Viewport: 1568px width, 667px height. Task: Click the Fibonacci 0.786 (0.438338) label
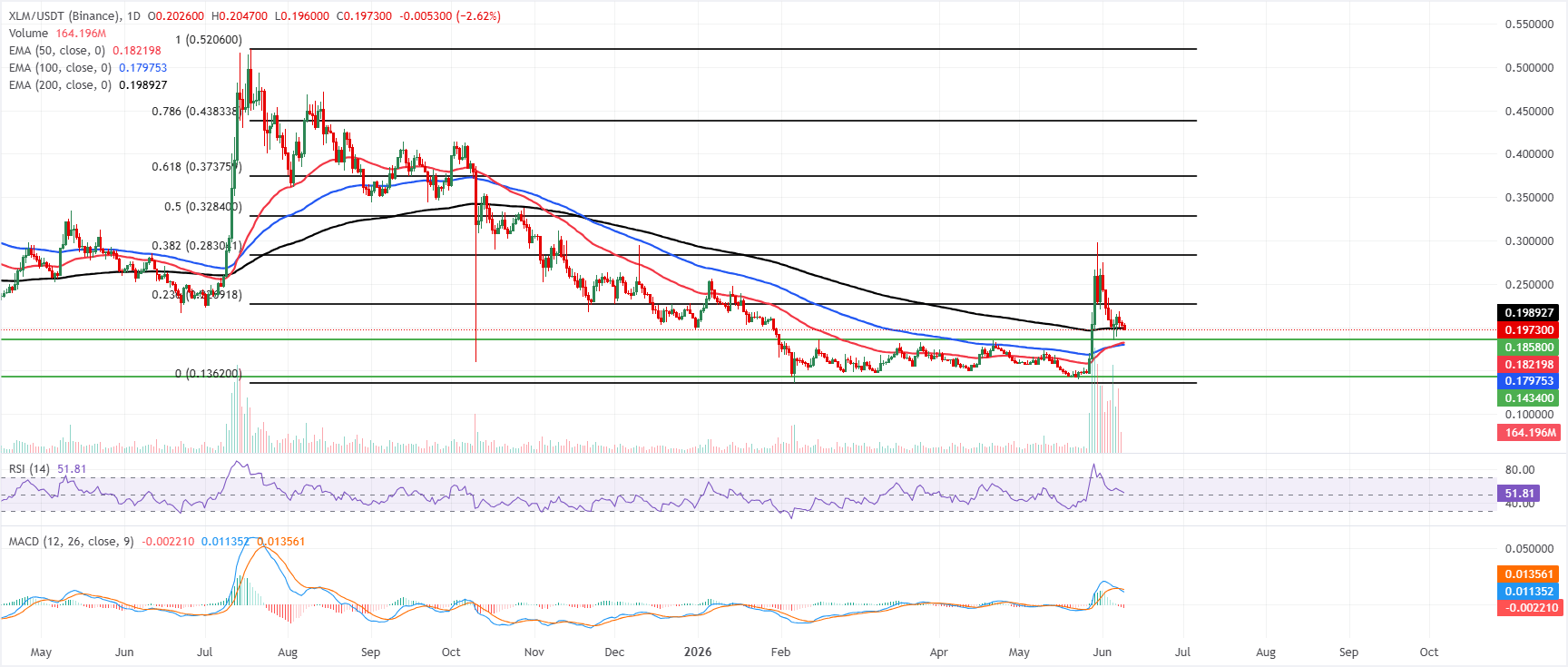196,112
